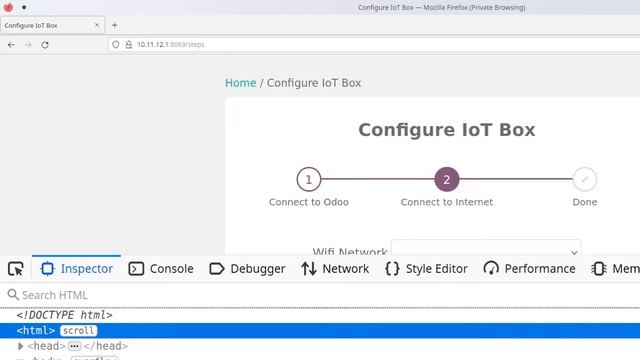Click the ellipsis badge in head node
Image resolution: width=640 pixels, height=360 pixels.
(x=74, y=346)
